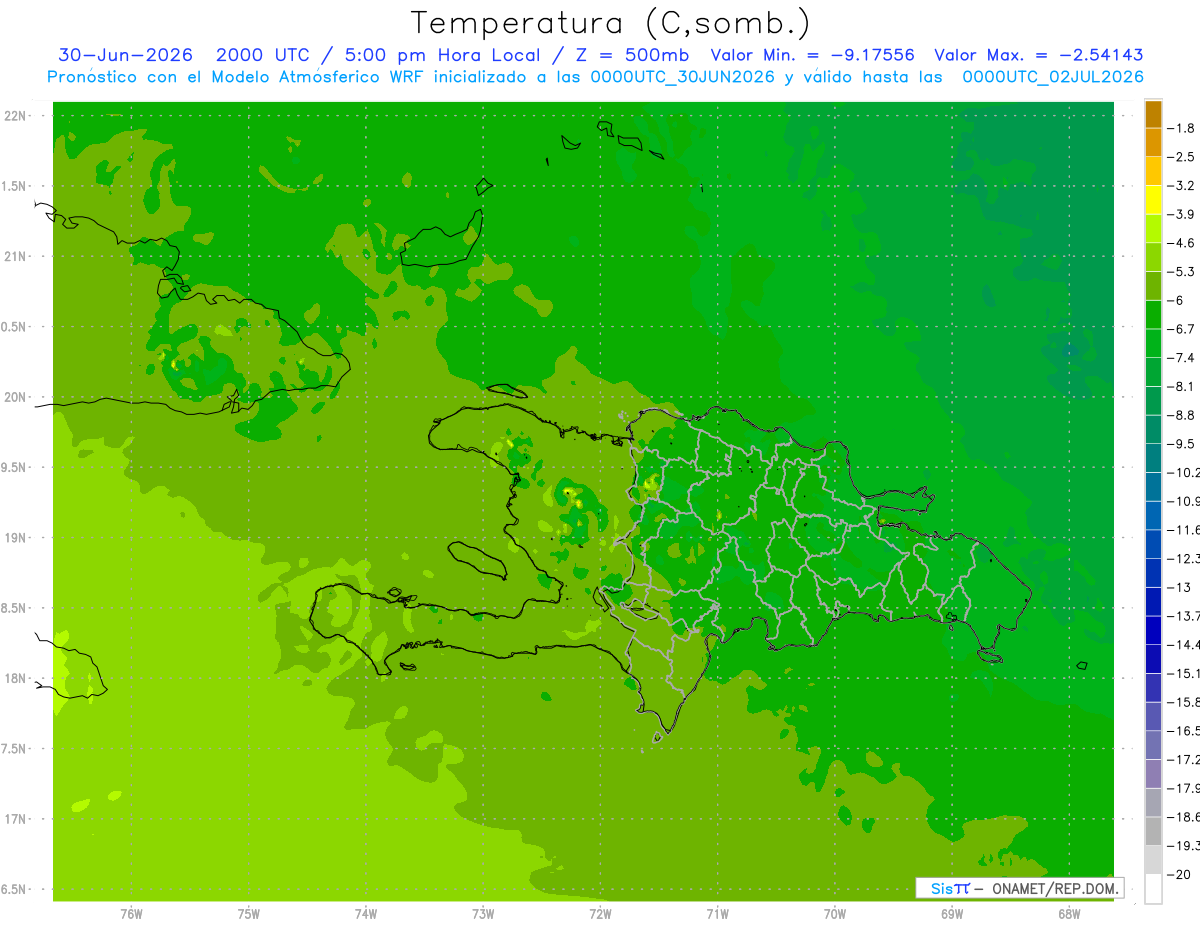Select the date '30-Jun-2026' in the header

(x=125, y=55)
